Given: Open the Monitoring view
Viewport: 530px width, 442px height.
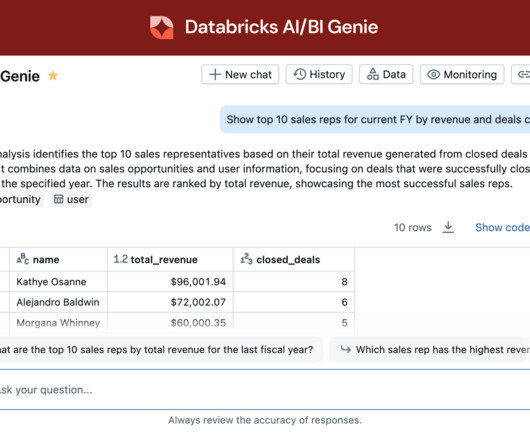Looking at the screenshot, I should click(462, 74).
